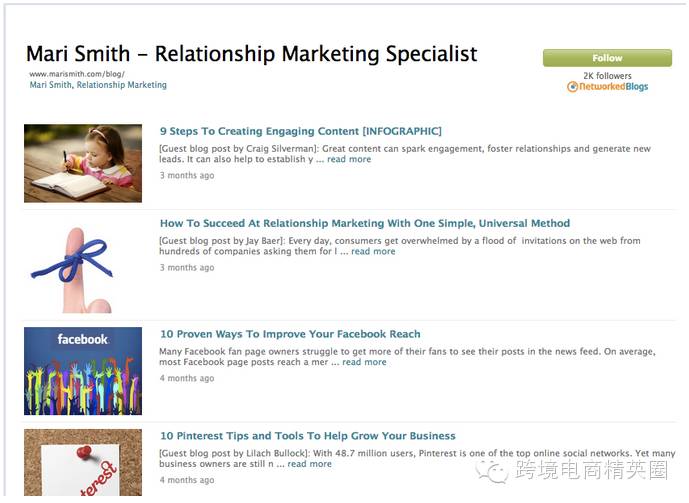Open the NetworkedBlogs logo link
The height and width of the screenshot is (503, 689).
coord(607,87)
